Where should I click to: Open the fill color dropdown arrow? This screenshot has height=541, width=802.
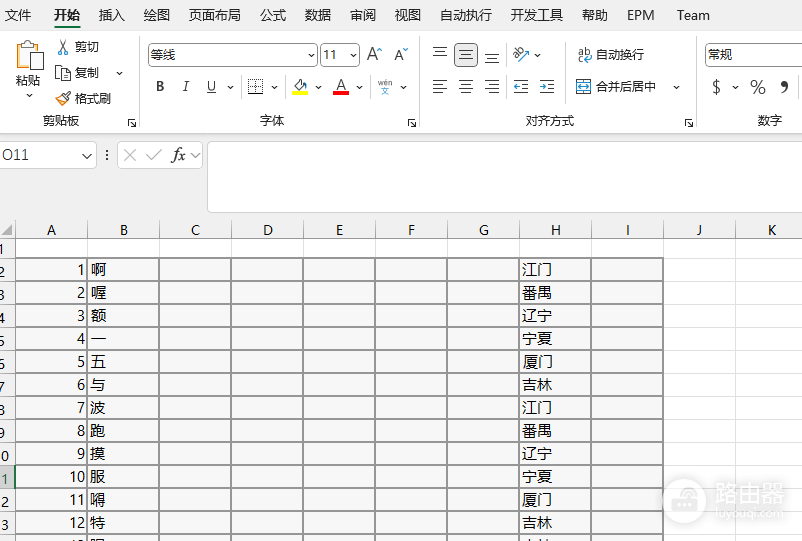click(318, 87)
